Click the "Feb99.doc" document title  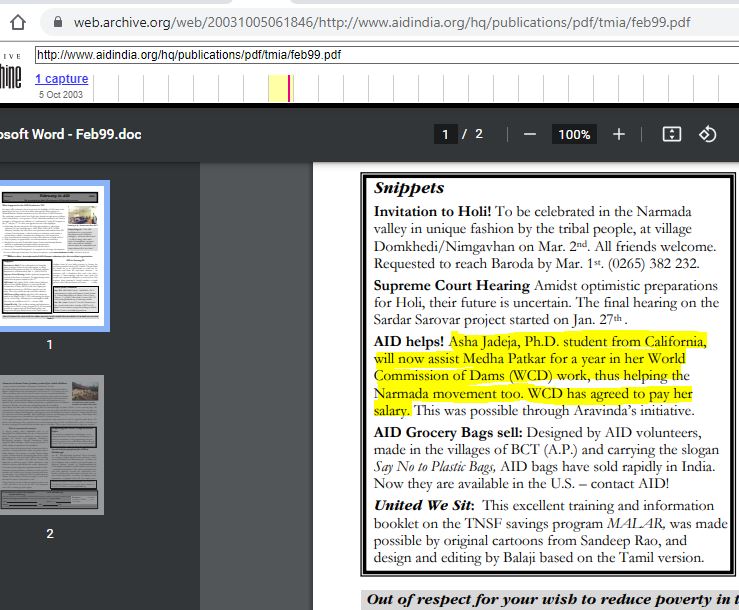(108, 134)
